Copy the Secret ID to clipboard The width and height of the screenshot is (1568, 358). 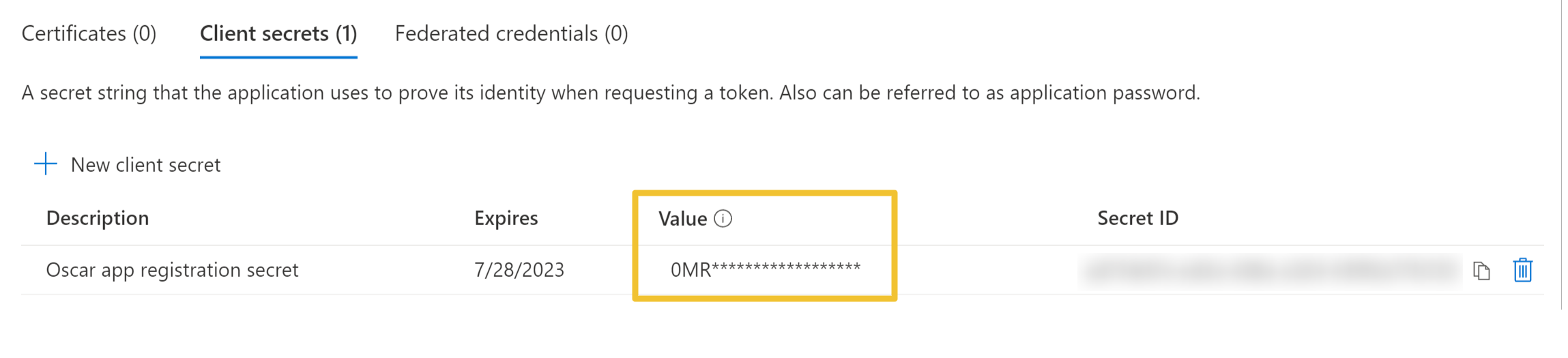(1481, 271)
